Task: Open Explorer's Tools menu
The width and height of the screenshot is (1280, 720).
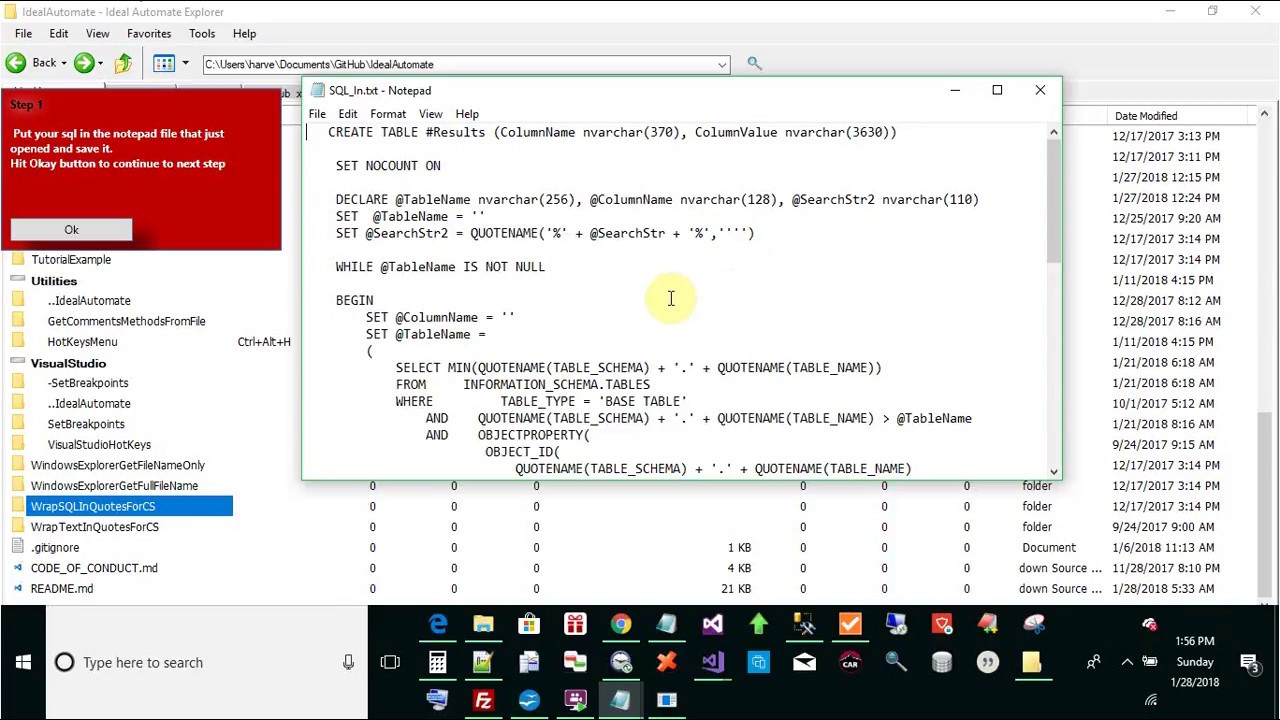Action: tap(202, 34)
